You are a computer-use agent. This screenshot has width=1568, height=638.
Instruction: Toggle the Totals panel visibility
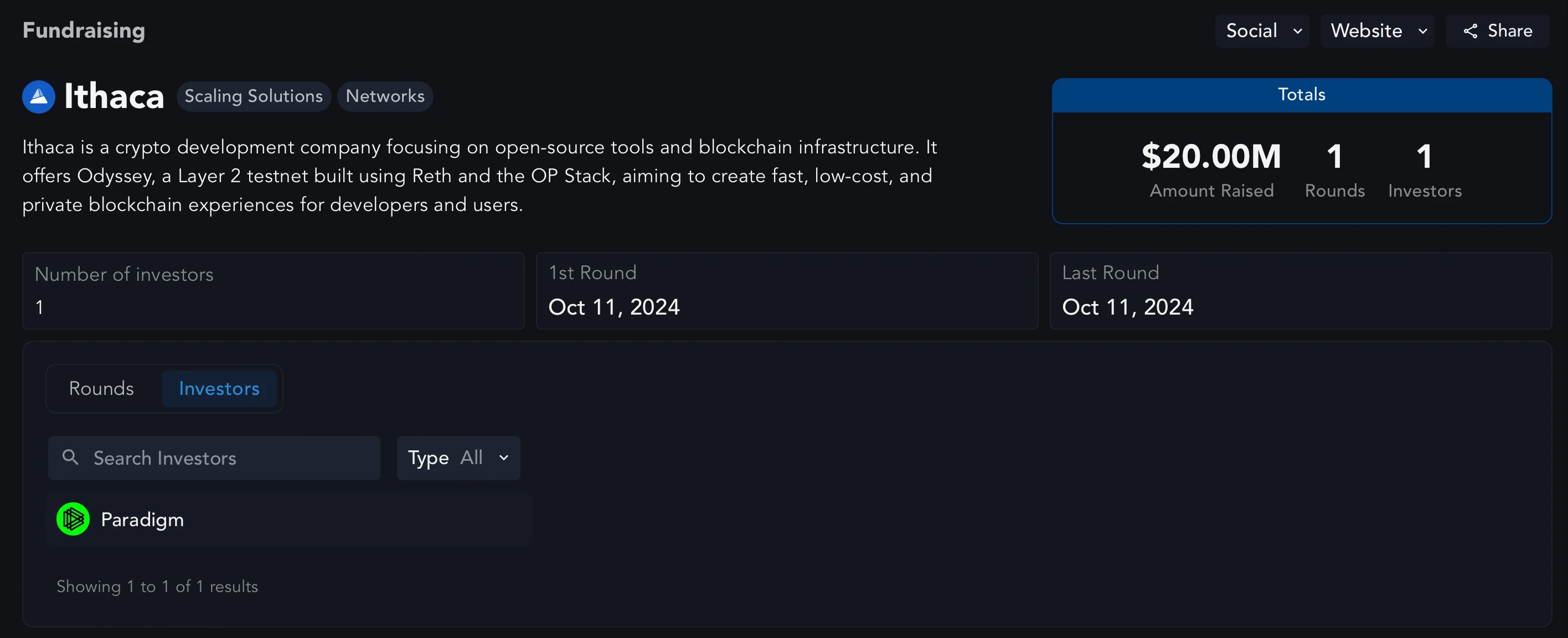point(1301,94)
